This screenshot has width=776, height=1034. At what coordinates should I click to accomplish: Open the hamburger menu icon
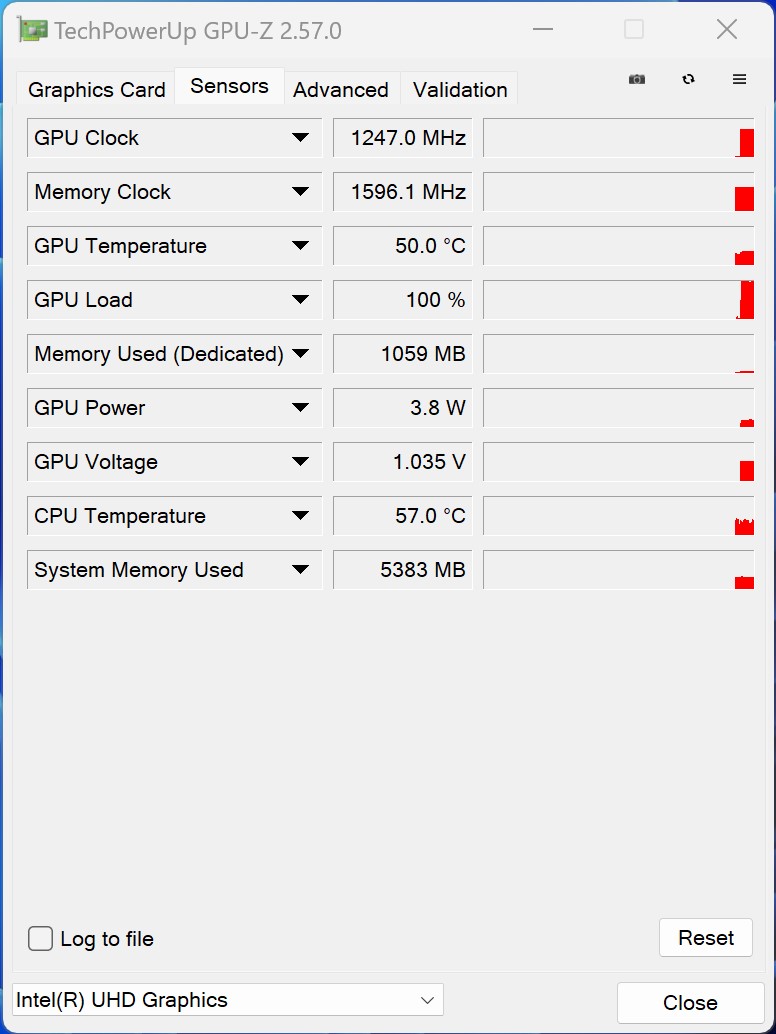(x=740, y=80)
